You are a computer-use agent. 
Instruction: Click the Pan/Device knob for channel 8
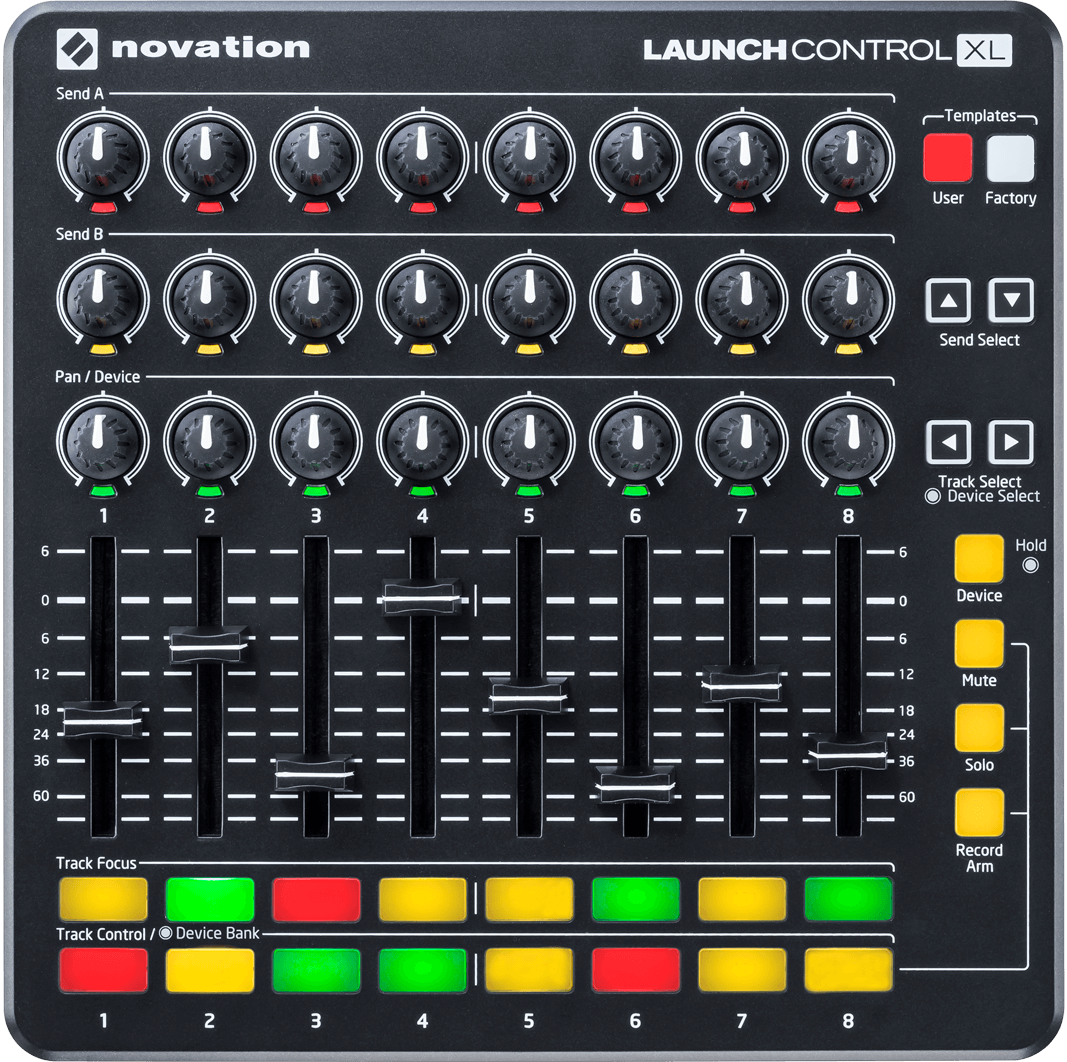848,441
